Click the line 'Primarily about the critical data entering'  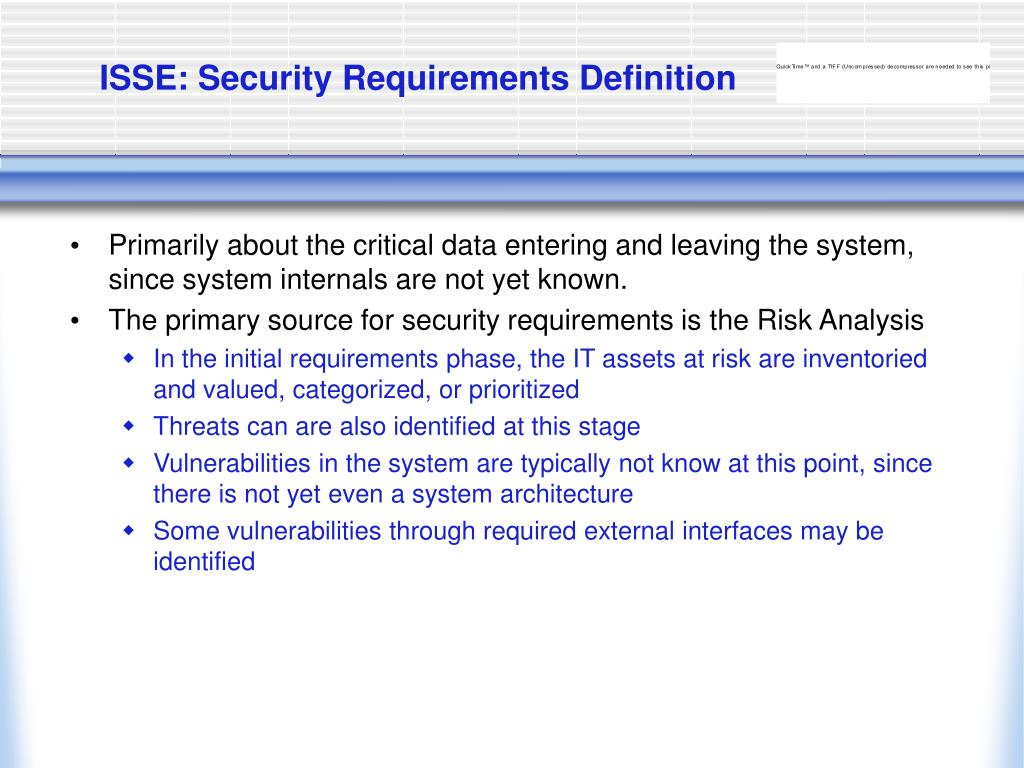pyautogui.click(x=511, y=246)
